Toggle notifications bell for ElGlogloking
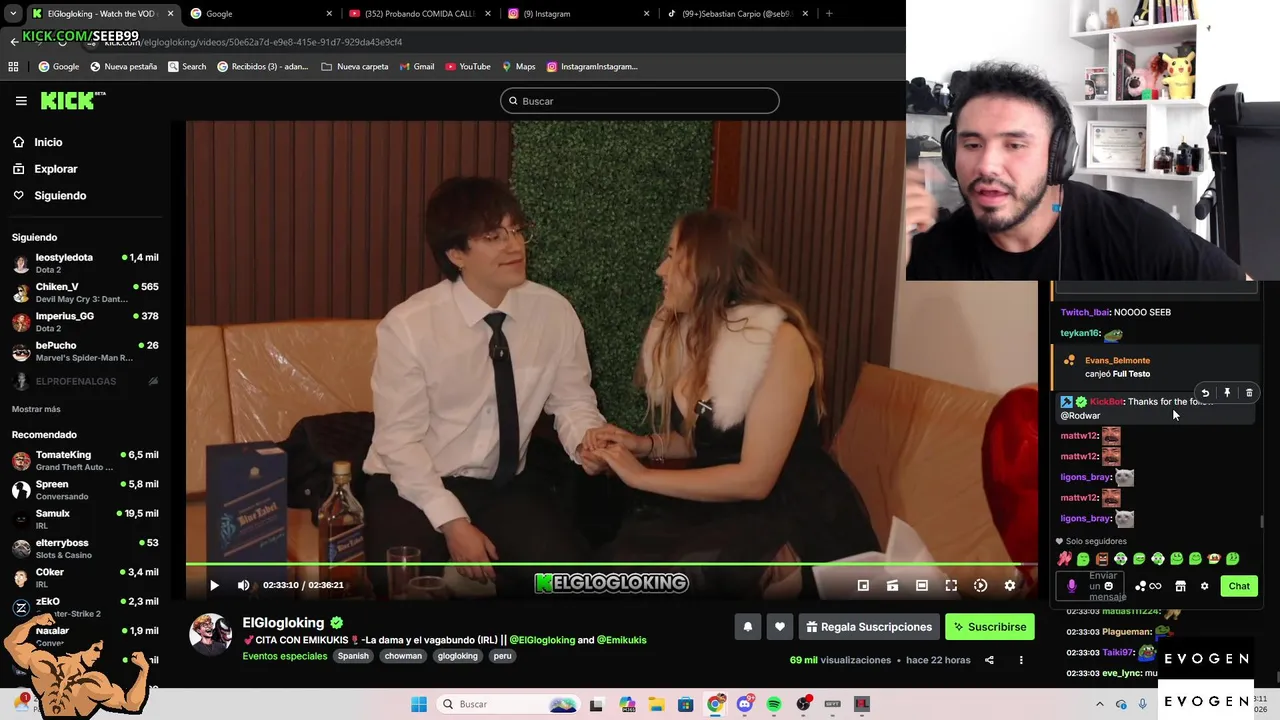1280x720 pixels. pos(747,627)
